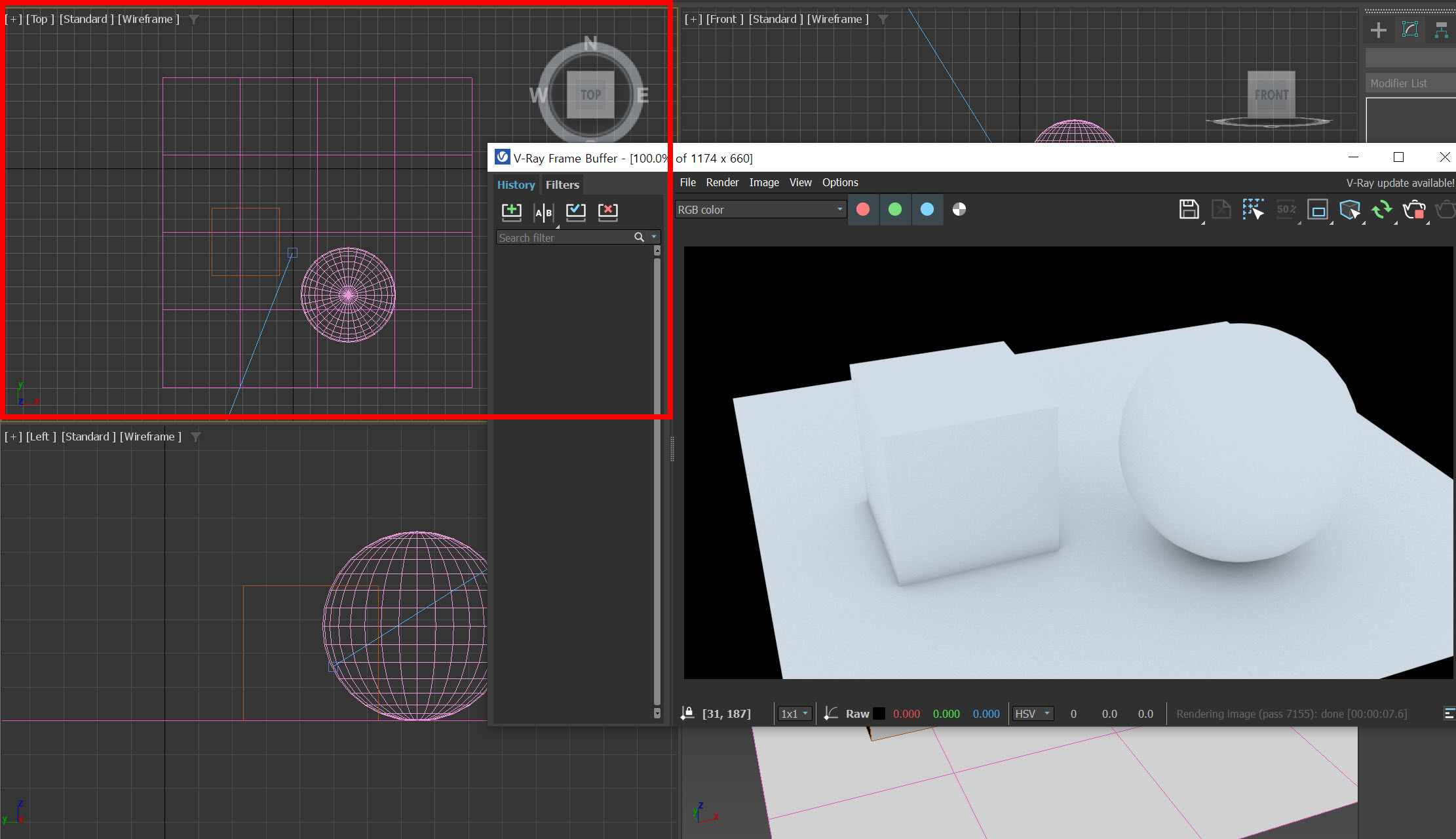Save render to History with plus icon
Viewport: 1456px width, 839px height.
pyautogui.click(x=511, y=211)
